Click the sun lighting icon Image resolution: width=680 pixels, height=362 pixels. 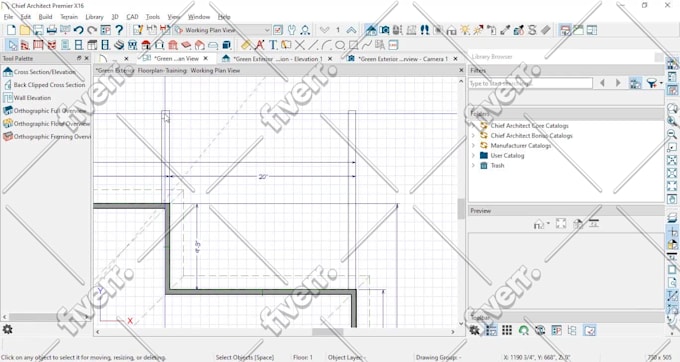(465, 30)
